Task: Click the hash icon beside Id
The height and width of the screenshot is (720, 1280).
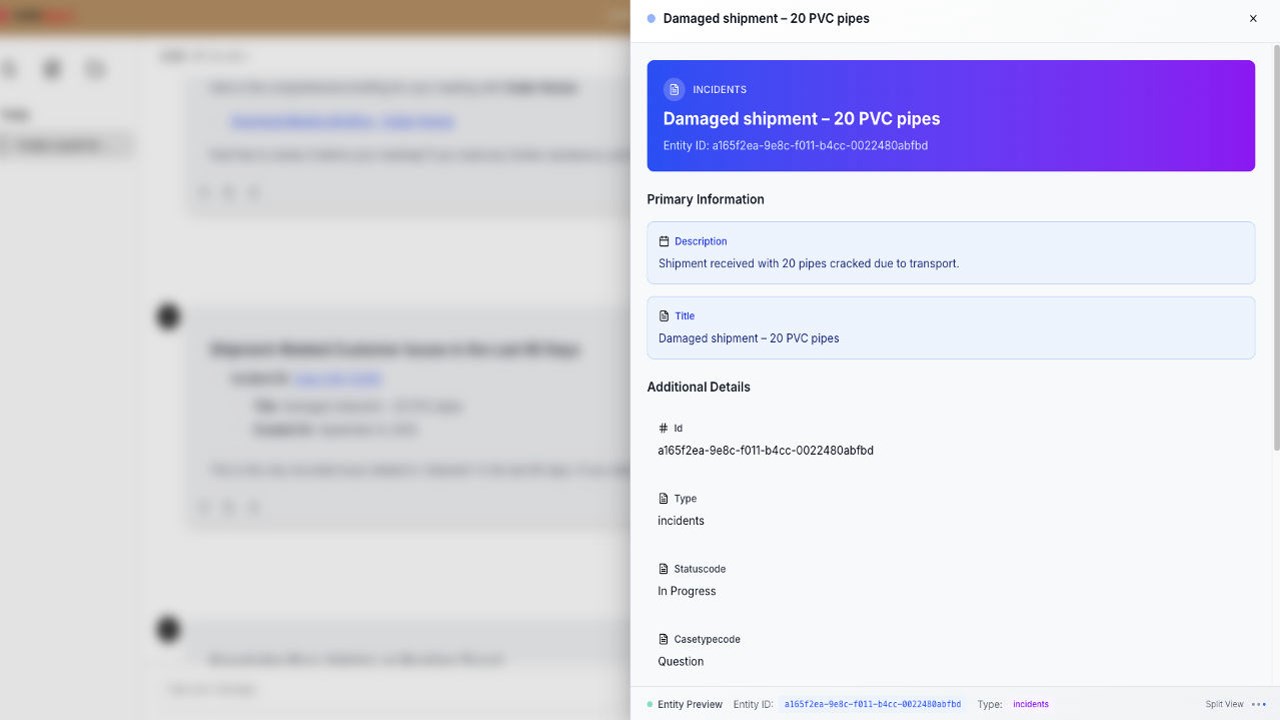Action: coord(663,428)
